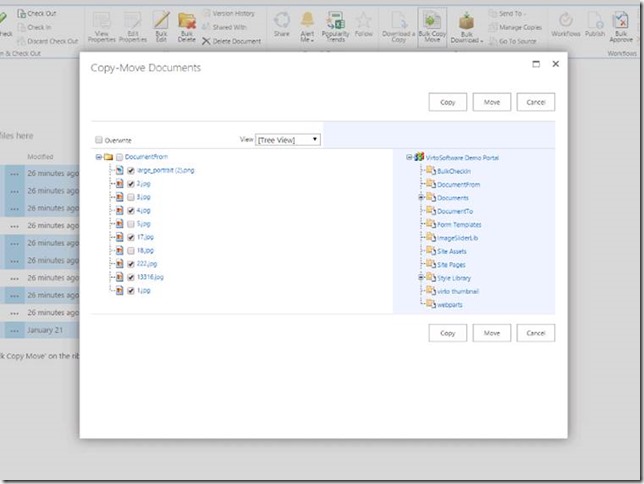644x484 pixels.
Task: Expand the Style Library folder node
Action: 421,278
